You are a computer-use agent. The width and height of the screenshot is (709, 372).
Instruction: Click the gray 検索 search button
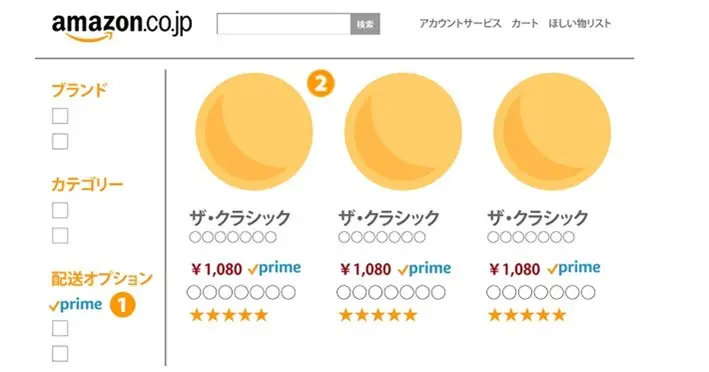tap(365, 24)
